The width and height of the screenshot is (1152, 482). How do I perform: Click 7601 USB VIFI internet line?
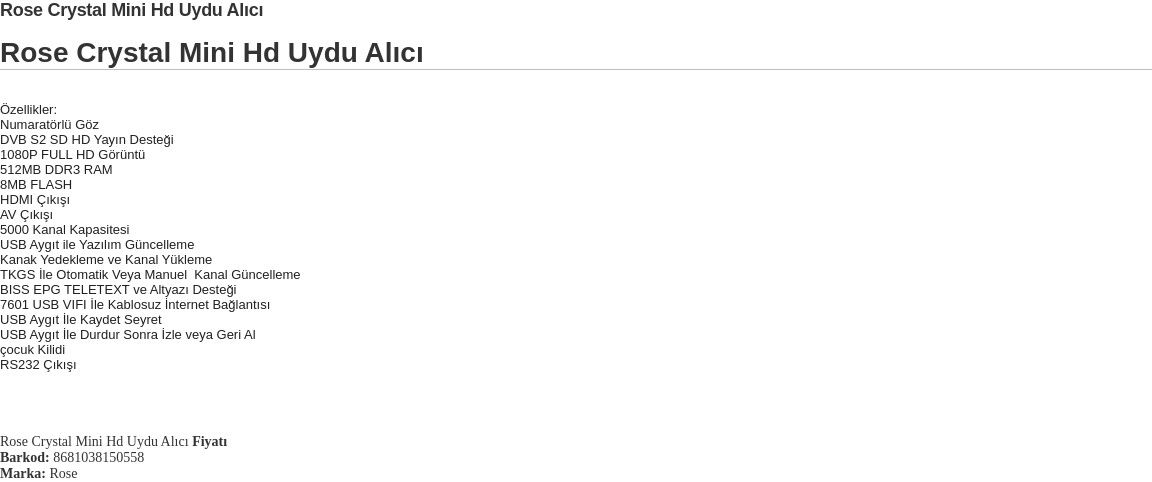click(x=135, y=305)
